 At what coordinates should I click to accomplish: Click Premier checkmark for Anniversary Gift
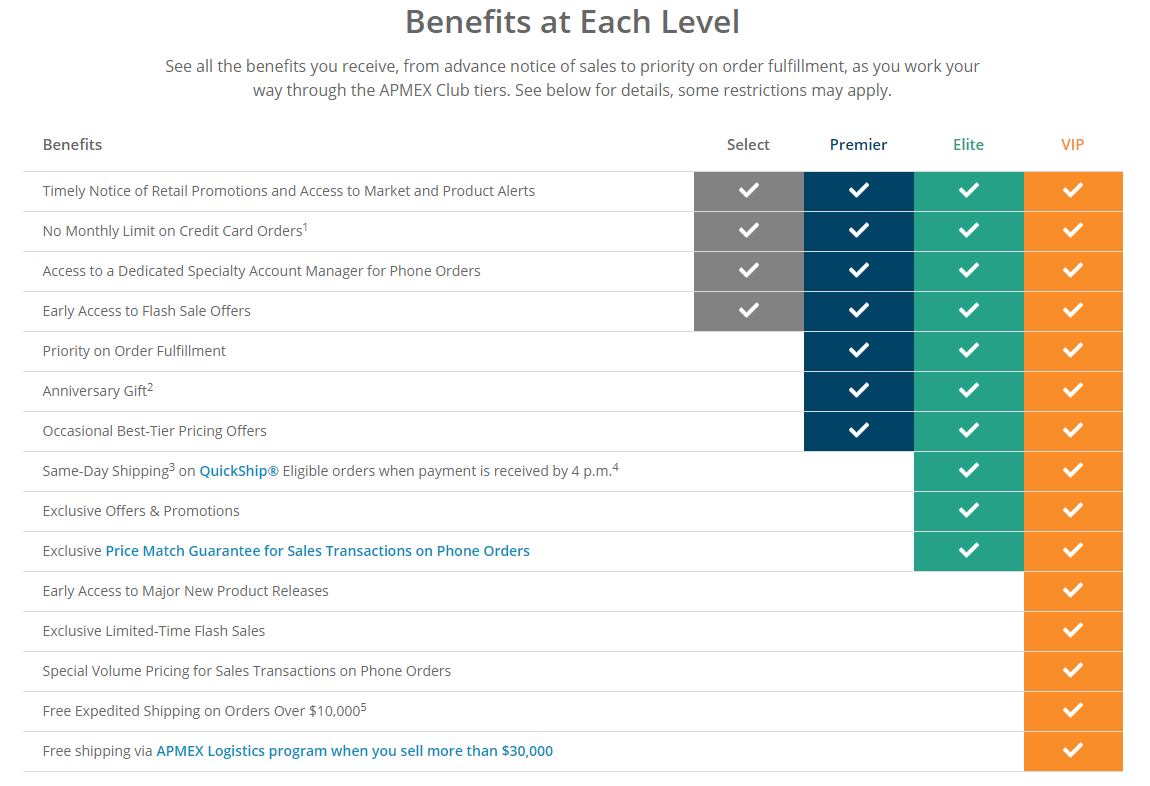859,390
